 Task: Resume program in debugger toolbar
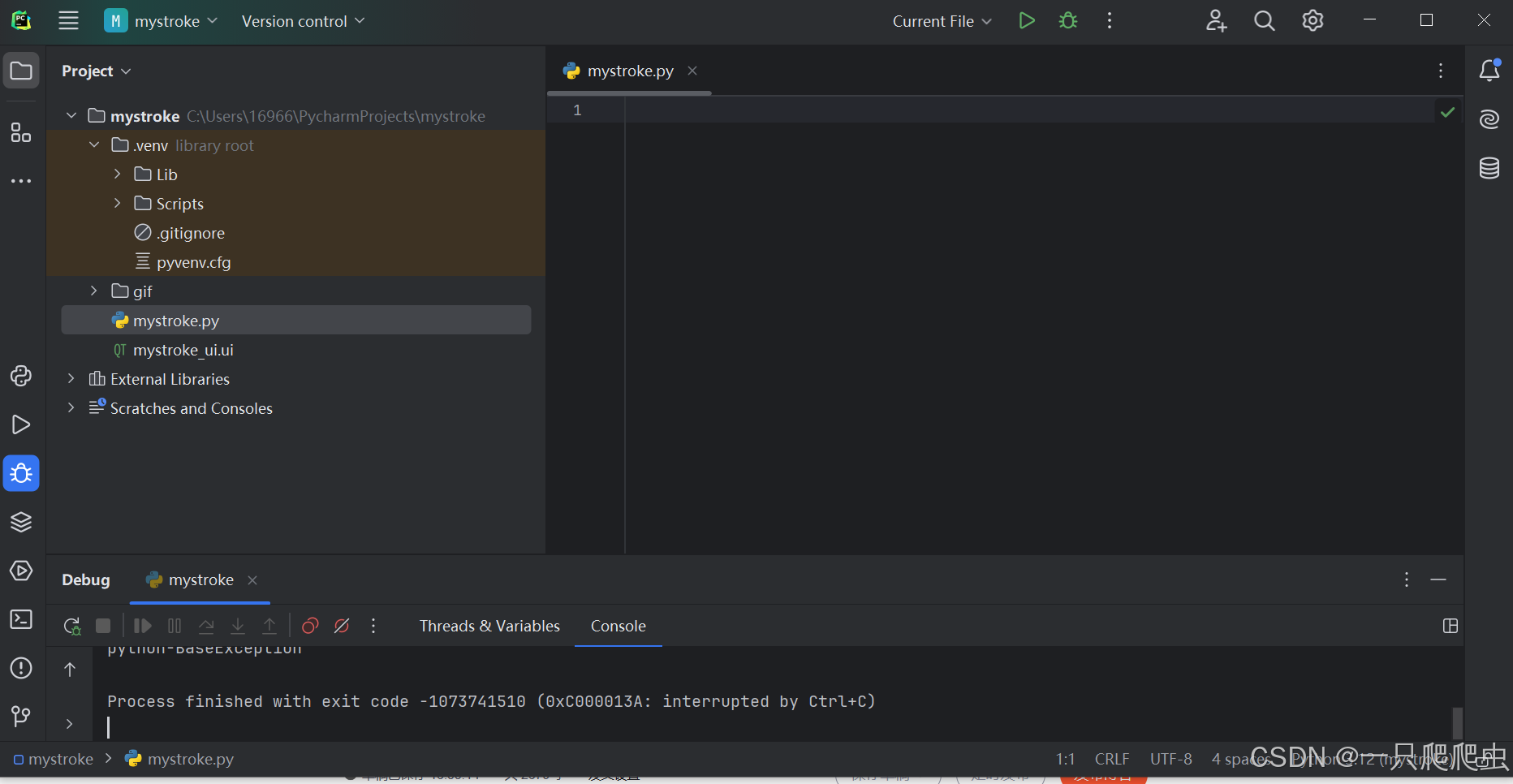tap(142, 626)
